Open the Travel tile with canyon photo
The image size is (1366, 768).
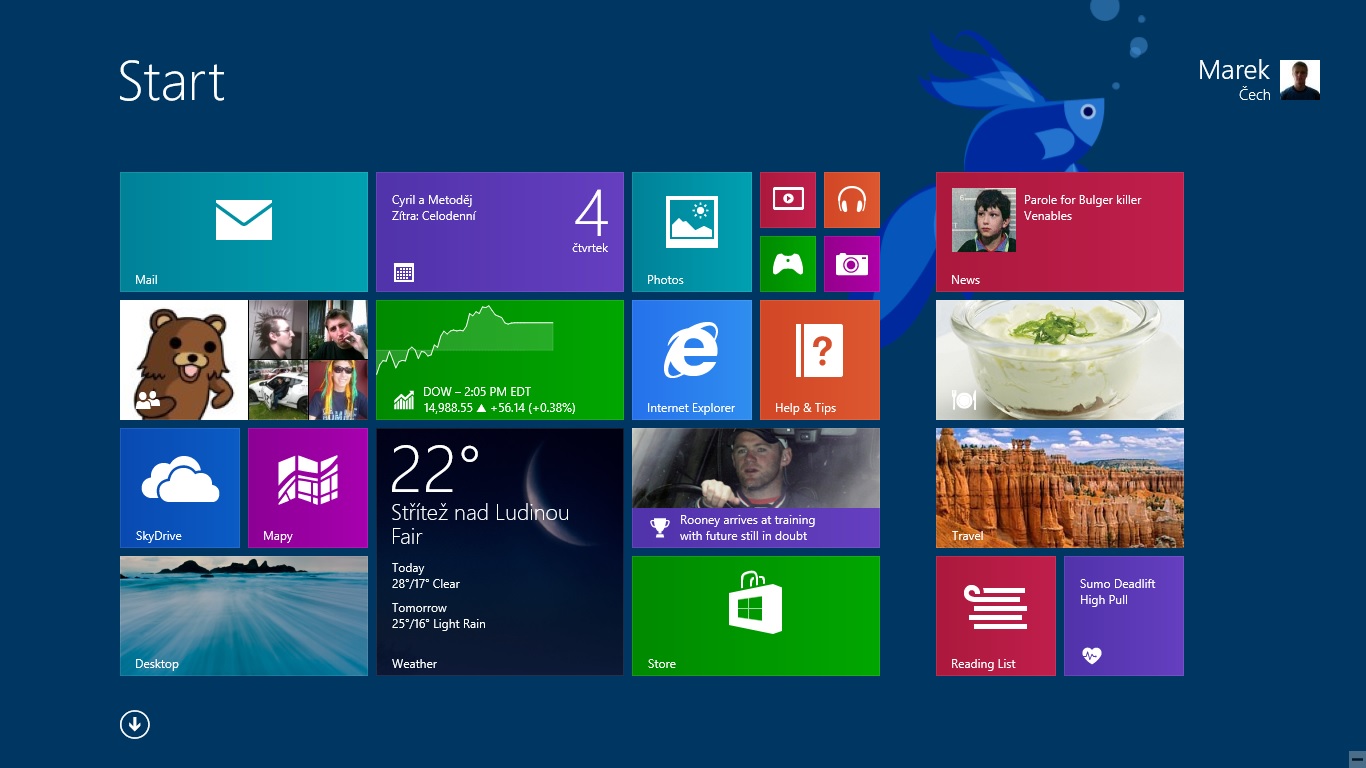(x=1060, y=488)
